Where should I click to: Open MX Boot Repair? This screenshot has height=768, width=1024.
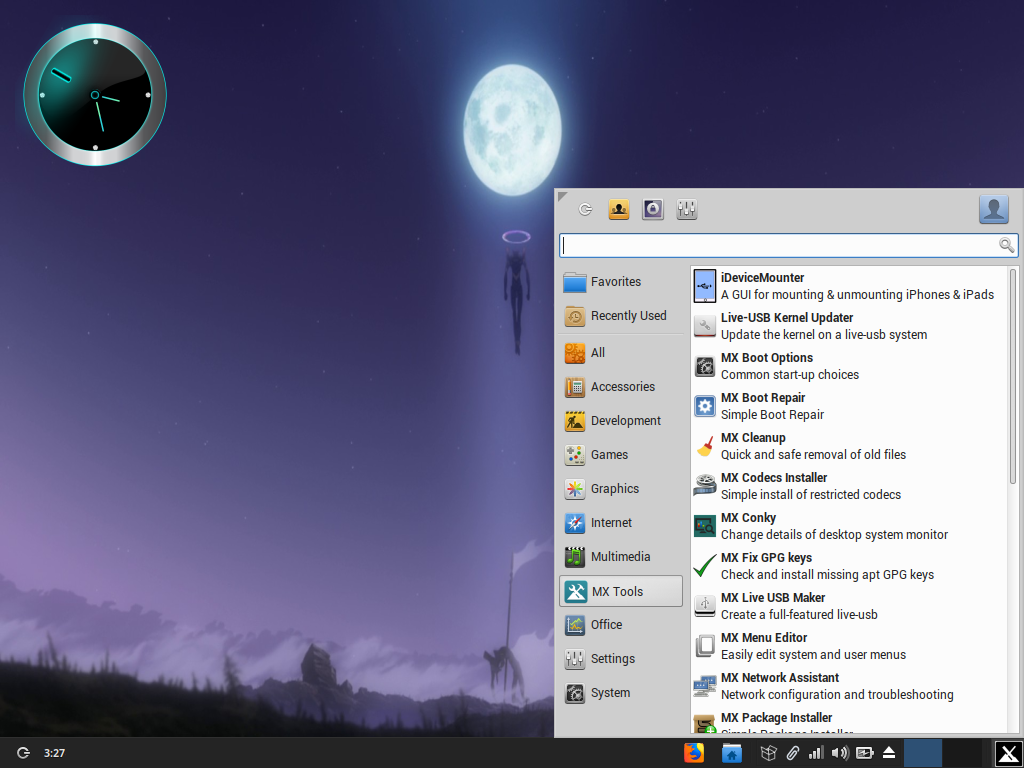tap(849, 406)
